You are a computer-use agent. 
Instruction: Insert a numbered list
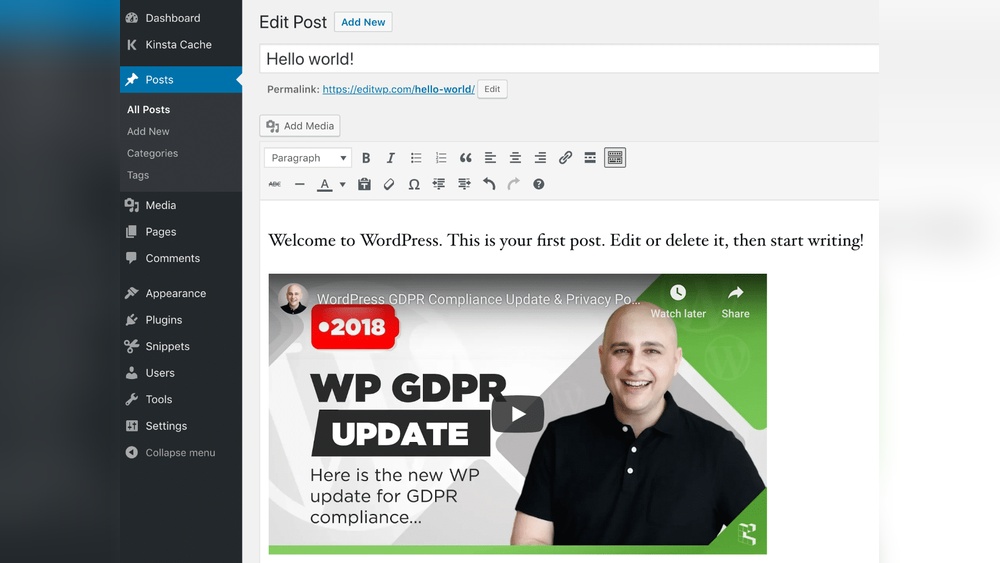(x=441, y=157)
